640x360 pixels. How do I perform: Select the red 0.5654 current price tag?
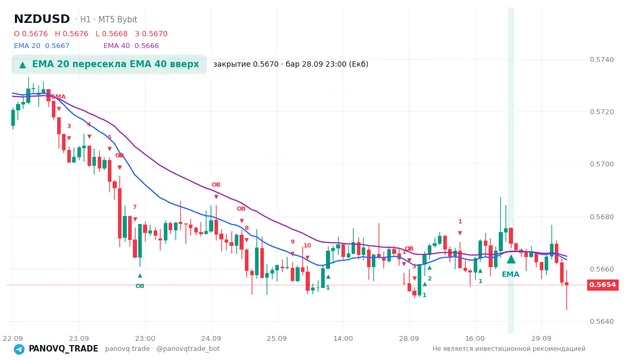click(x=603, y=284)
